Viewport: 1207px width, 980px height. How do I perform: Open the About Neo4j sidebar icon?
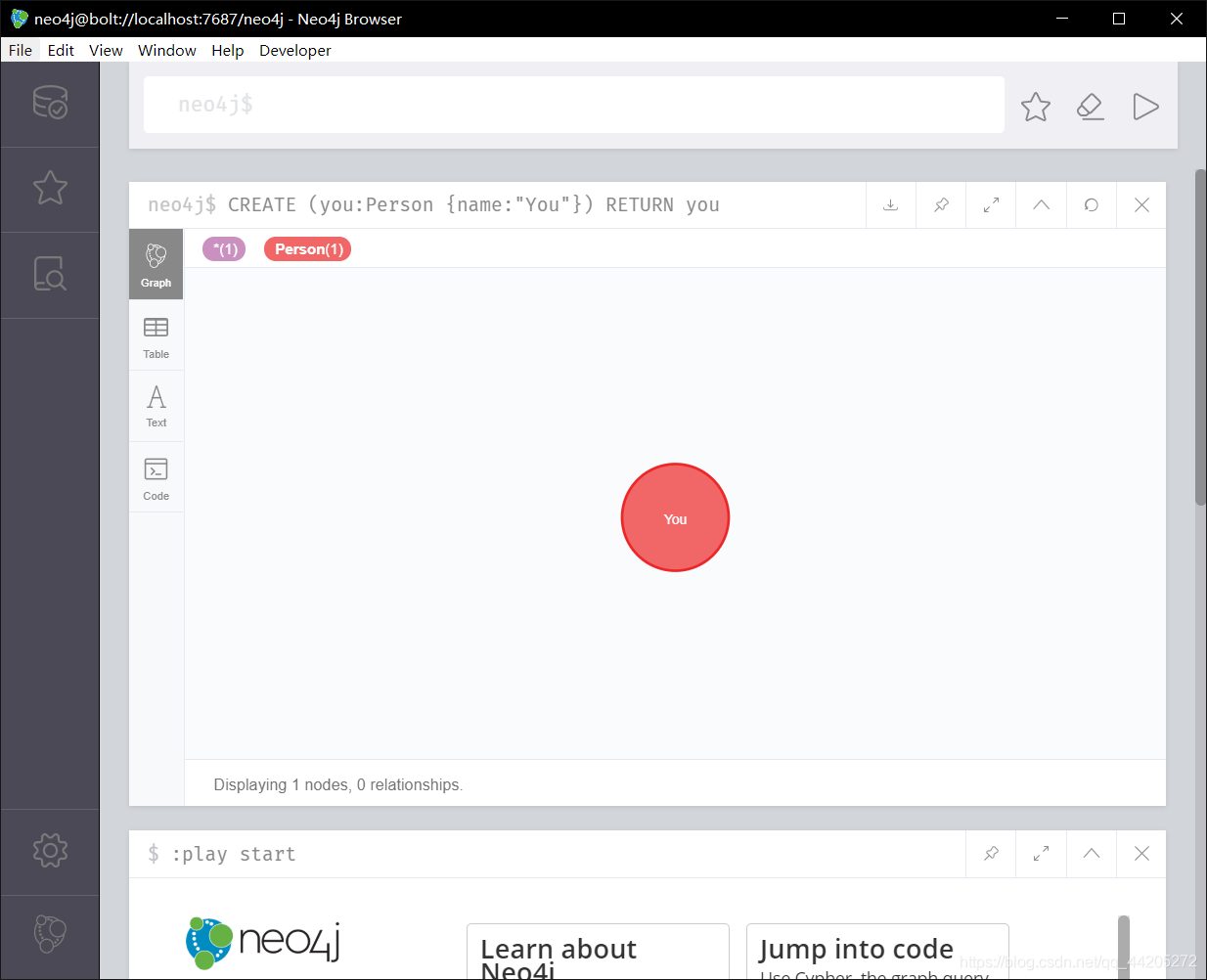(x=50, y=934)
